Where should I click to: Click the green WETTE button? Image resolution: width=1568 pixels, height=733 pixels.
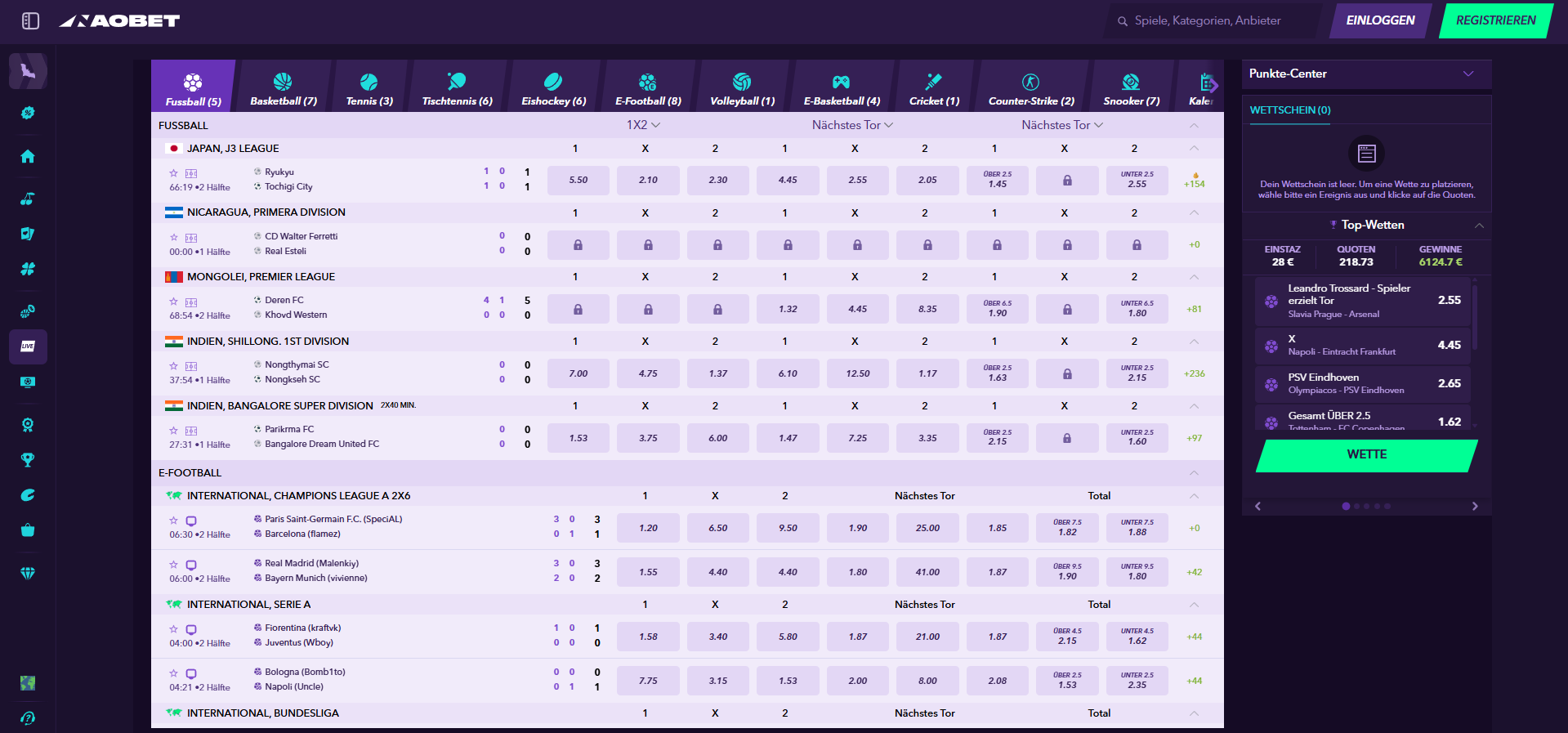click(x=1367, y=455)
